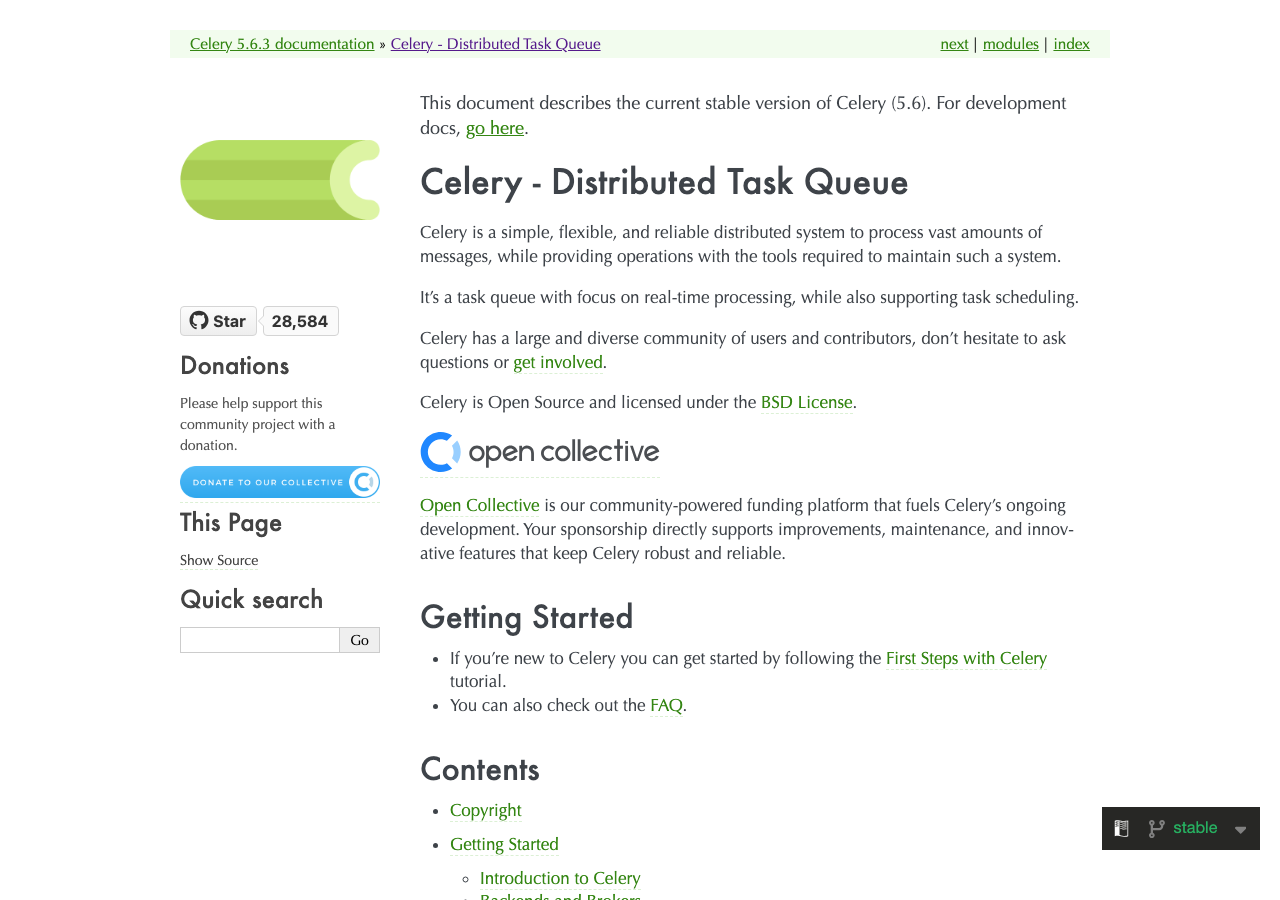The width and height of the screenshot is (1280, 900).
Task: Open the modules navigation link
Action: [x=1011, y=44]
